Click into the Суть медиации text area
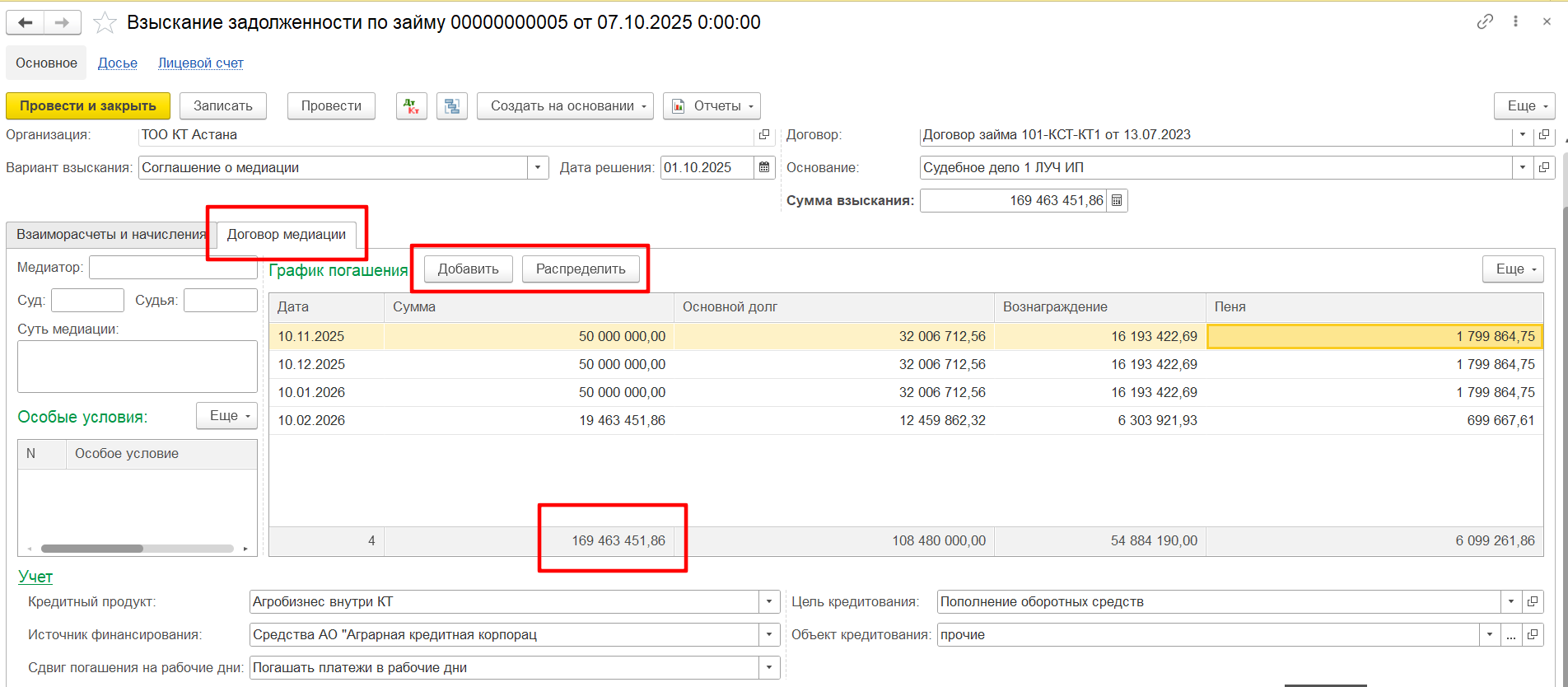 click(x=138, y=367)
